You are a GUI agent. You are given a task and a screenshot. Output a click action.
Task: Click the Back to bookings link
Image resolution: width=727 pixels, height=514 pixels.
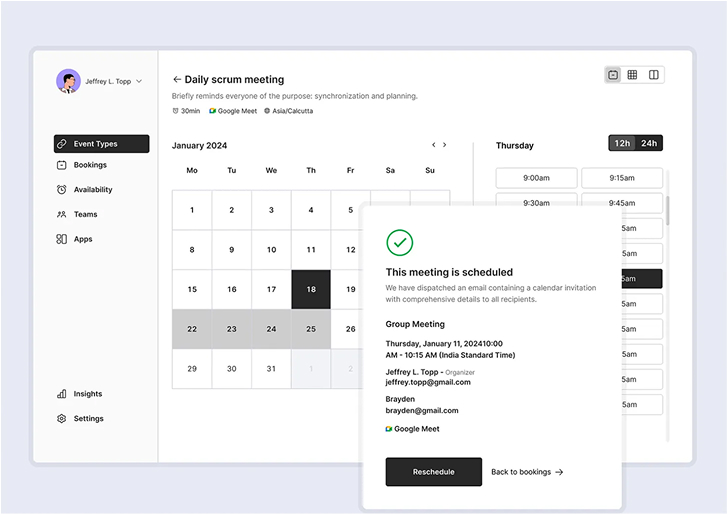(527, 472)
